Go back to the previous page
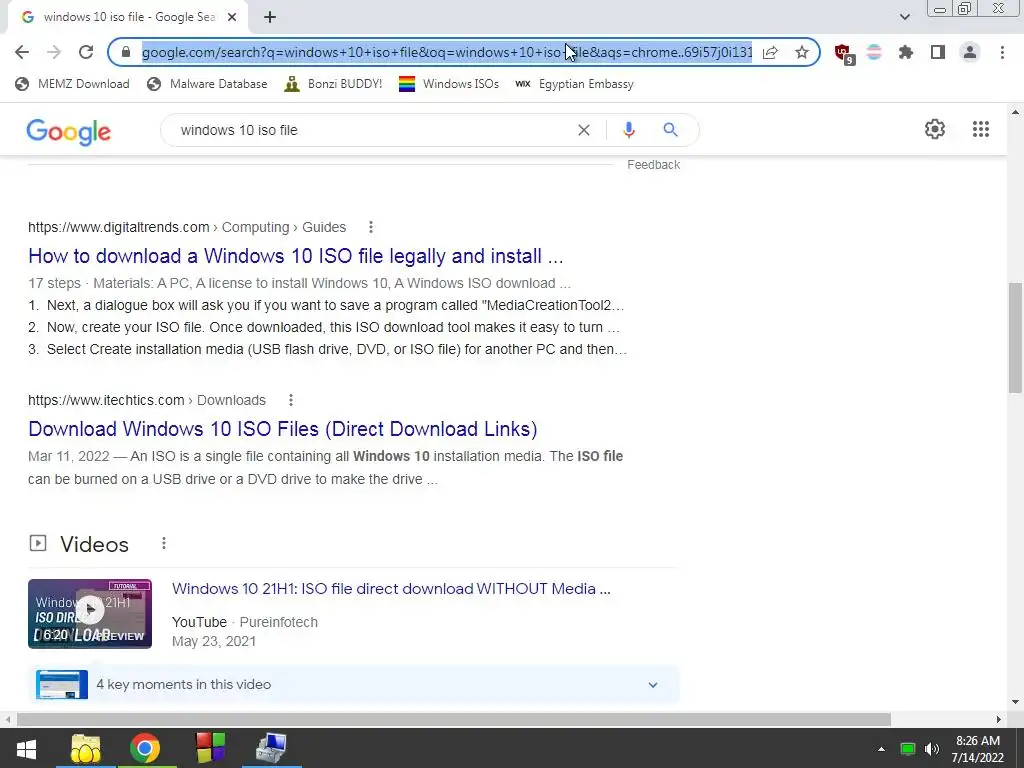The image size is (1024, 768). click(22, 52)
